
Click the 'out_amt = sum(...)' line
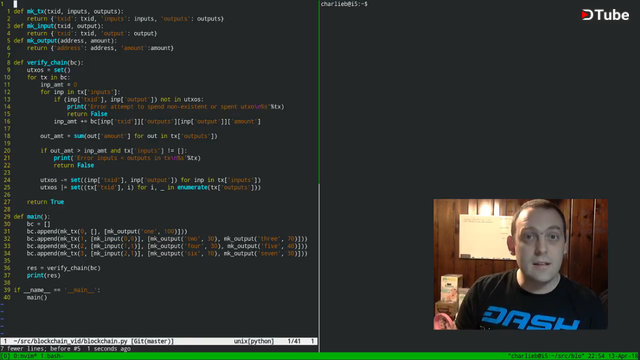click(x=129, y=136)
